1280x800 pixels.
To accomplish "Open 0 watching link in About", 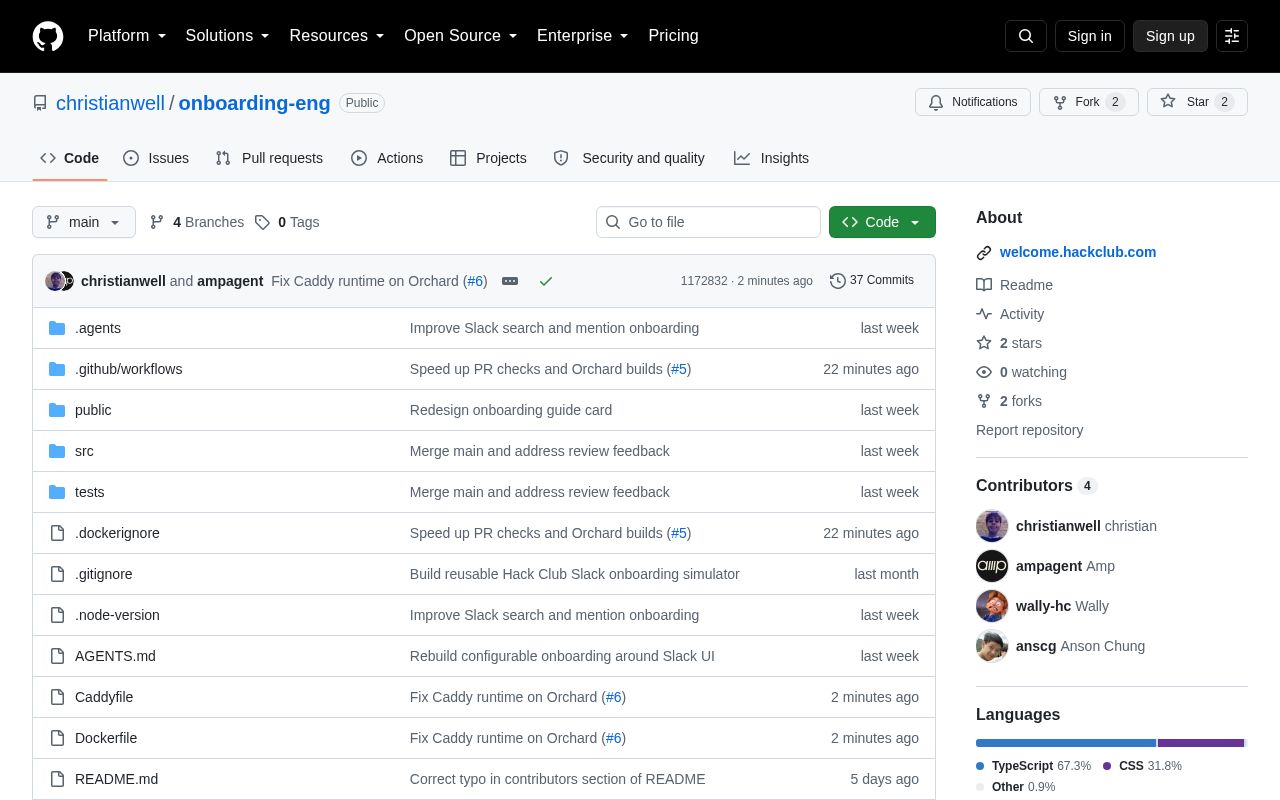I will [x=1021, y=372].
